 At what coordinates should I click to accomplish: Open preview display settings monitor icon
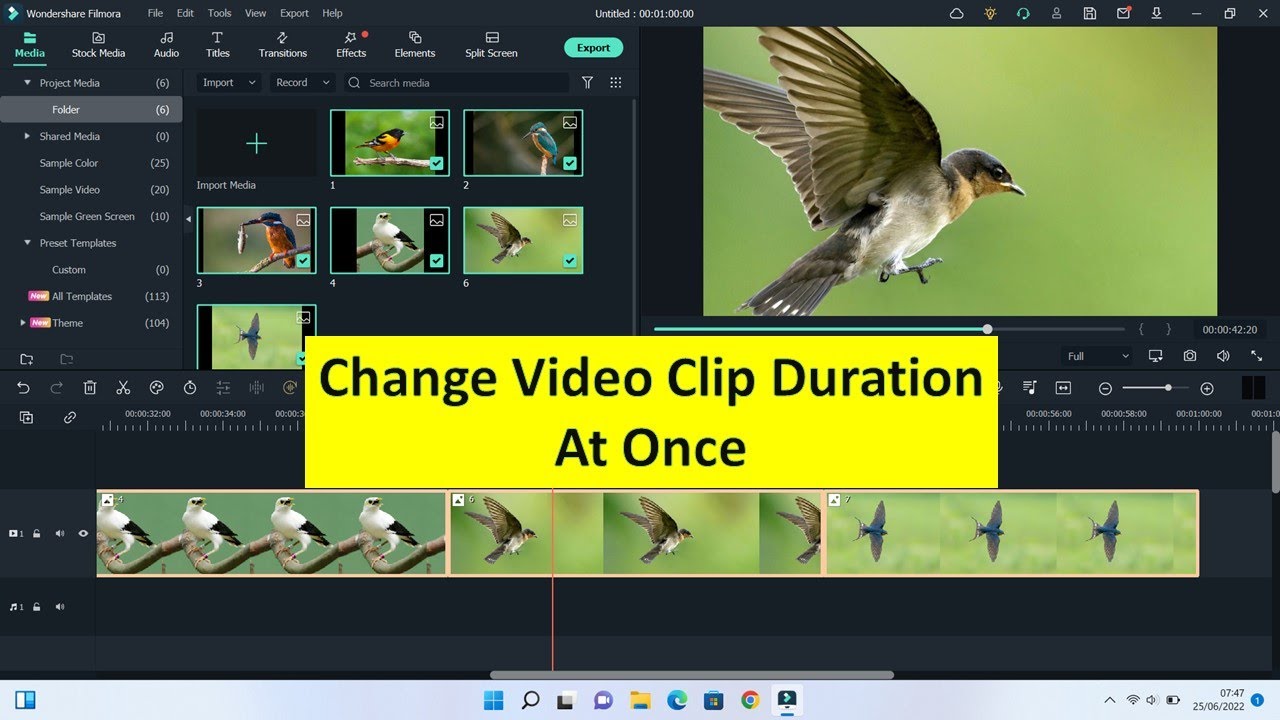point(1156,356)
